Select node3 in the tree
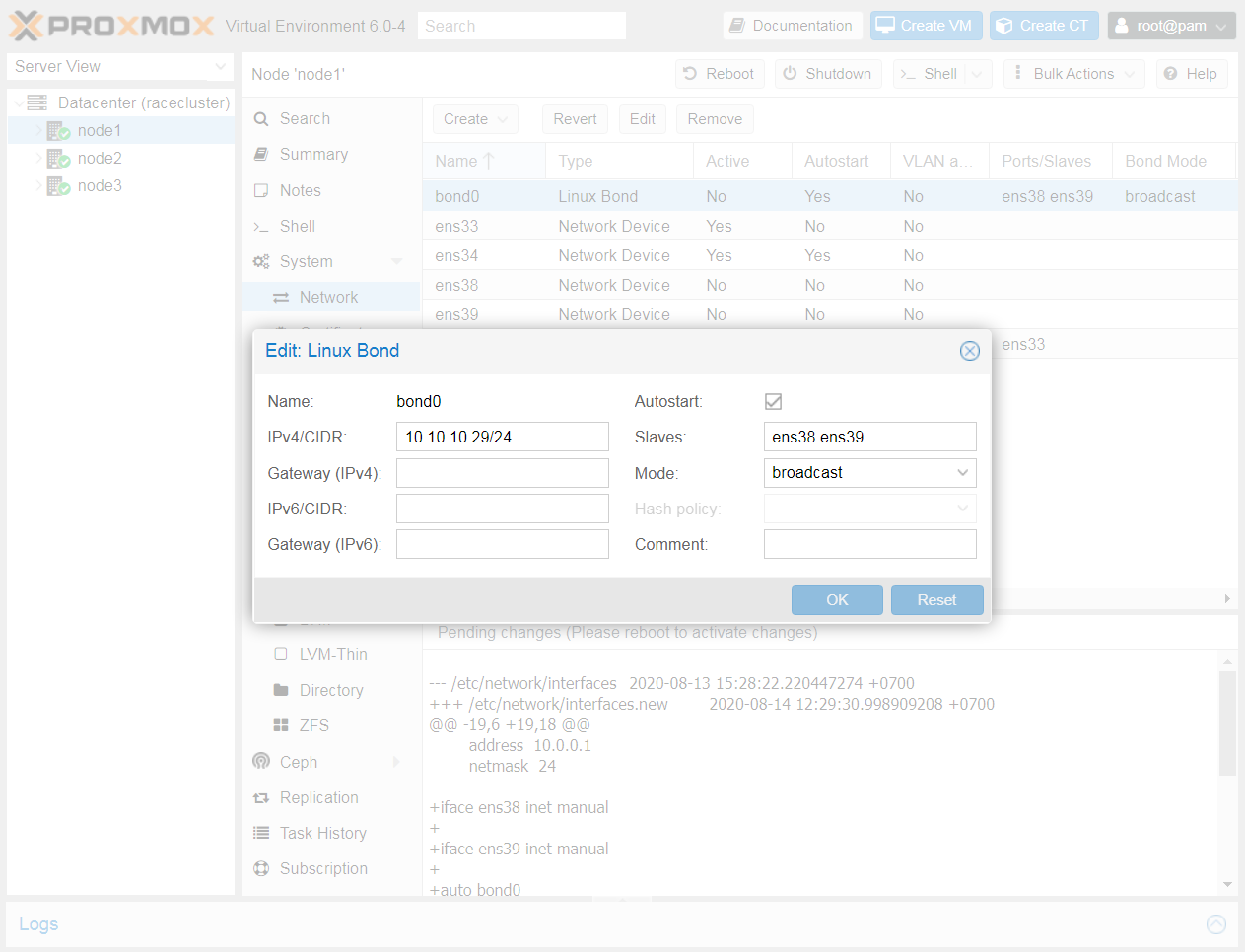The height and width of the screenshot is (952, 1245). click(100, 185)
